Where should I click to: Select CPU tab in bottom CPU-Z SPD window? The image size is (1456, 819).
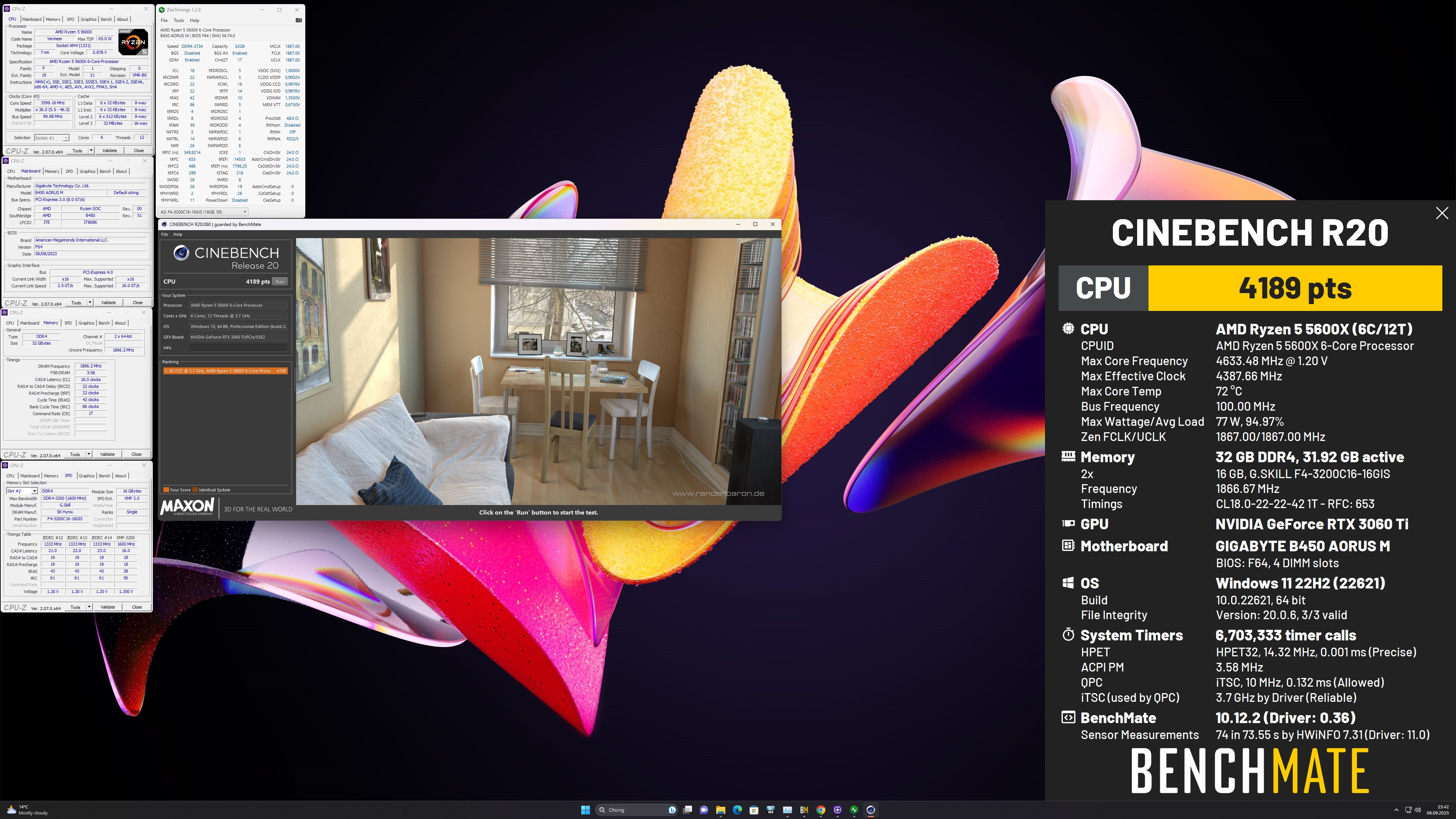tap(10, 476)
